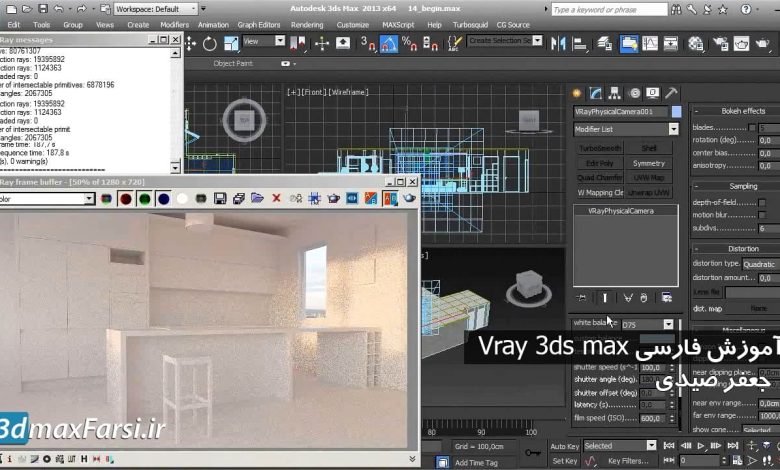780x470 pixels.
Task: Toggle blue channel in frame buffer
Action: (163, 199)
